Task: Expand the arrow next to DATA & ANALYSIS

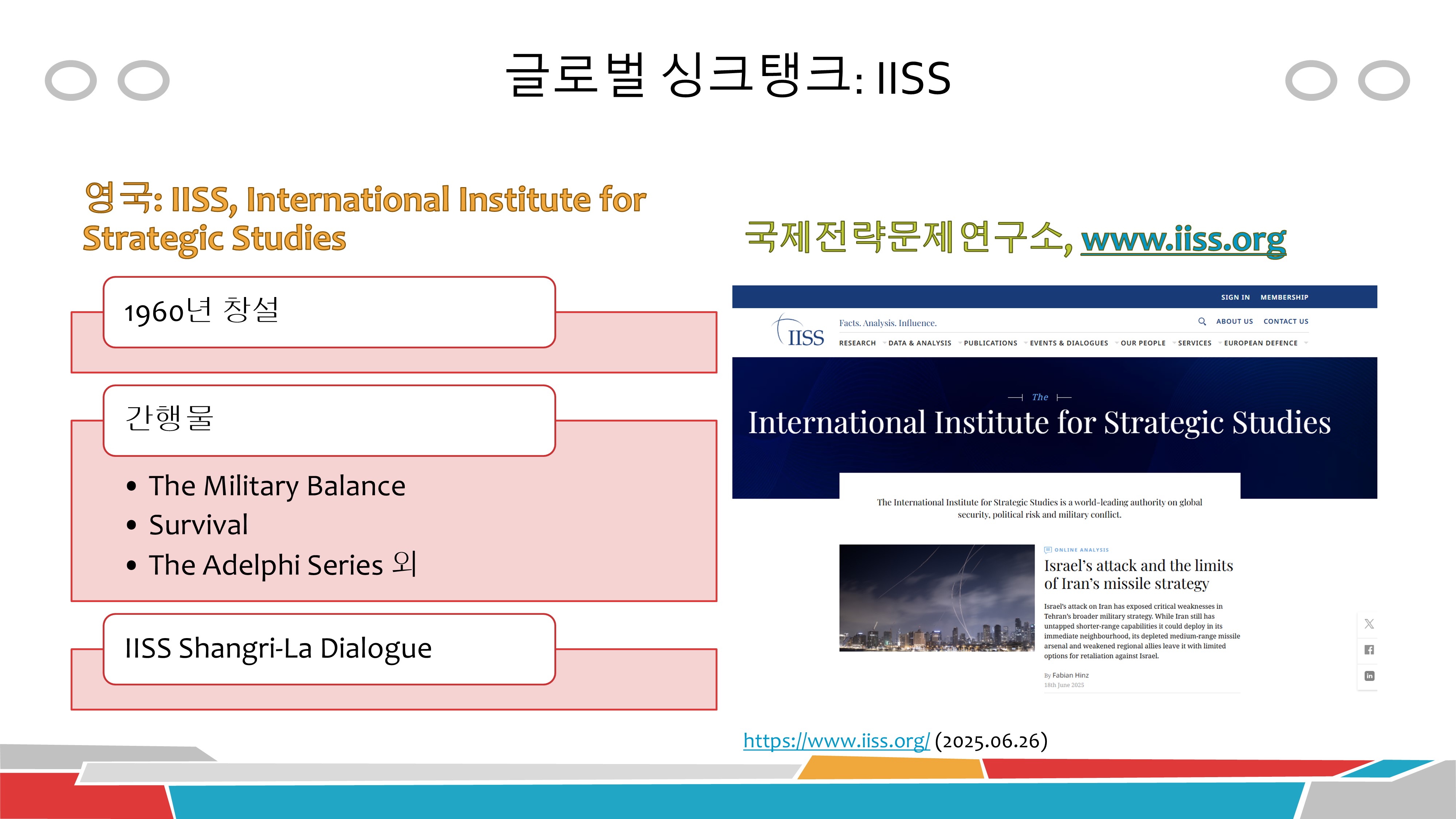Action: tap(960, 343)
